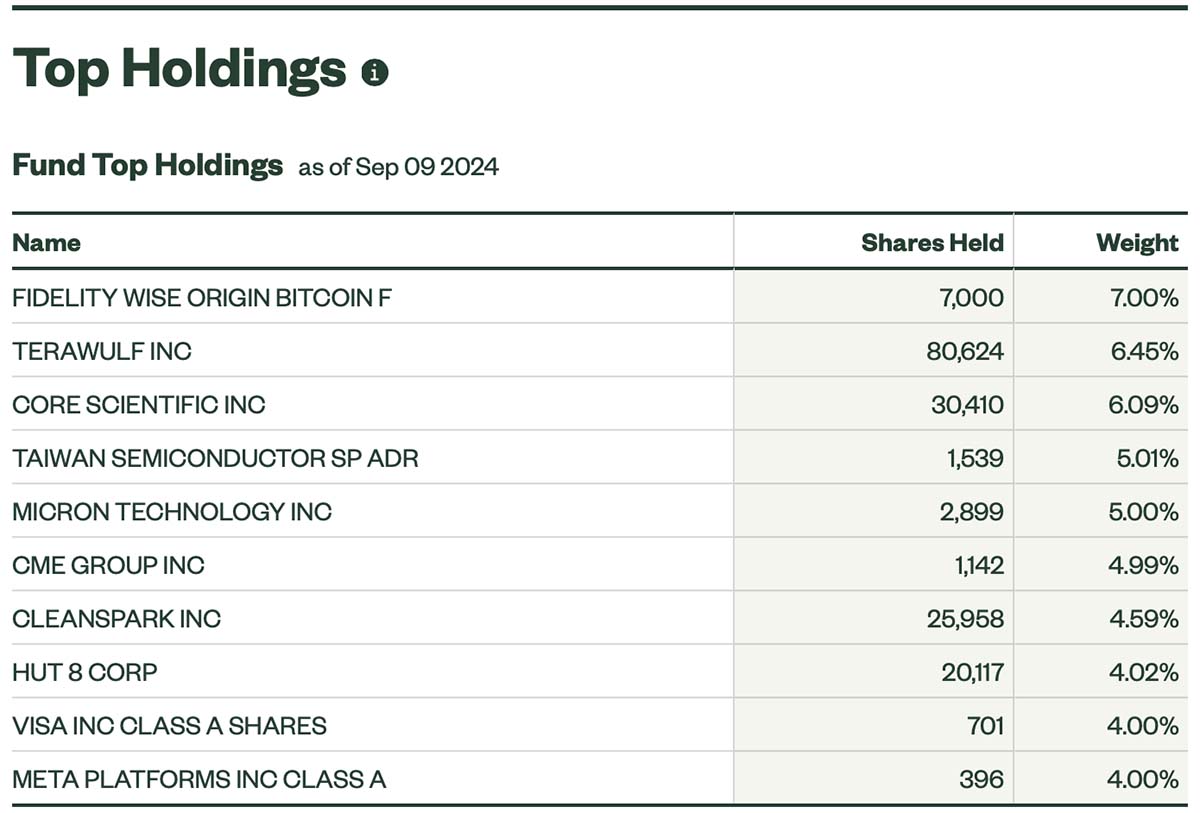Open META PLATFORMS INC CLASS A

pyautogui.click(x=199, y=779)
